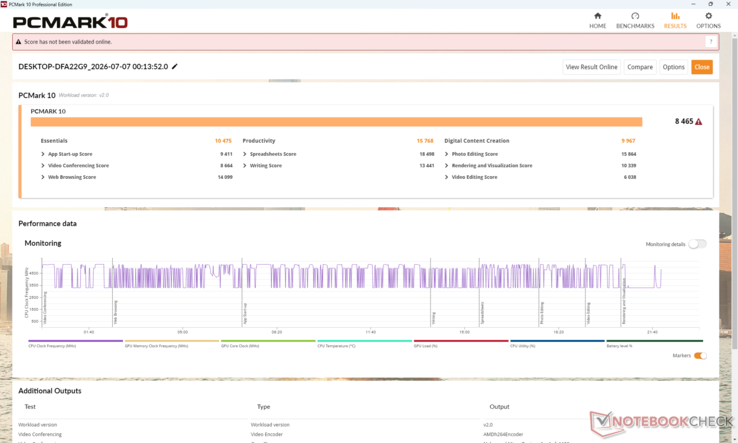Open the Options gear icon
Image resolution: width=738 pixels, height=443 pixels.
point(708,16)
